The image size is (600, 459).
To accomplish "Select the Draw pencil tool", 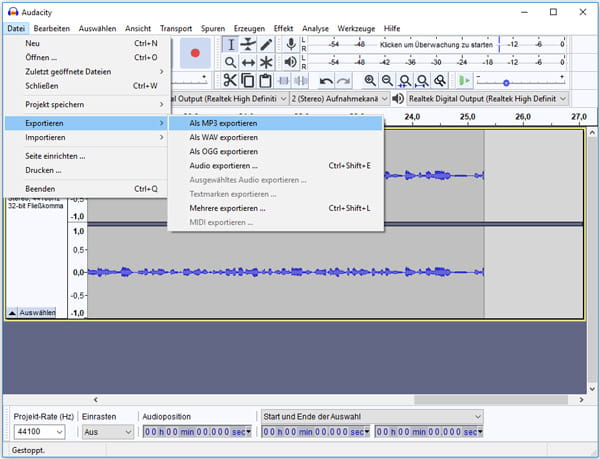I will tap(266, 44).
